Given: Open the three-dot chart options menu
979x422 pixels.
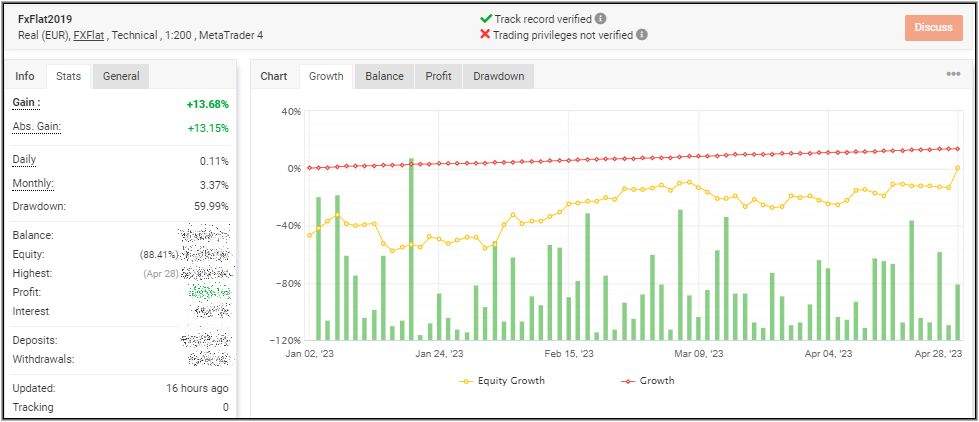Looking at the screenshot, I should [953, 74].
